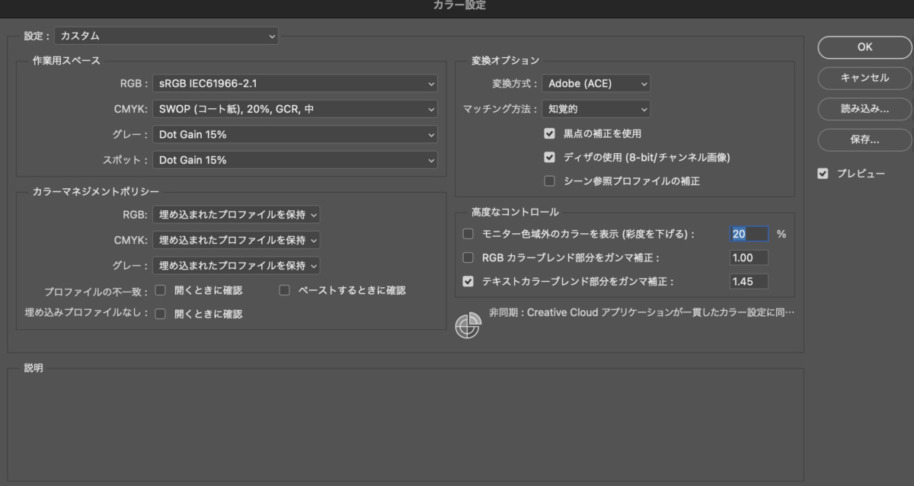914x486 pixels.
Task: Open グレー Dot Gain 15% dropdown
Action: 295,135
